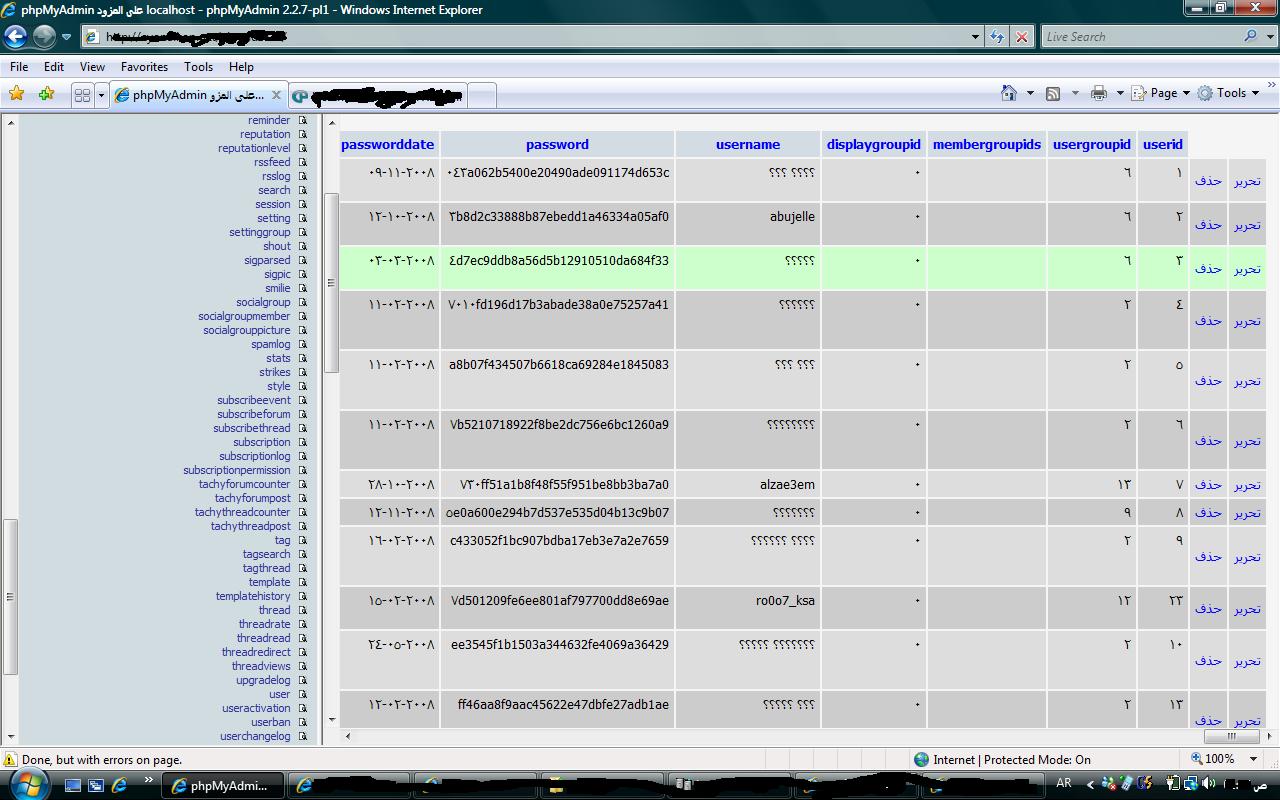
Task: Open the command bar Tools dropdown
Action: click(x=1229, y=93)
